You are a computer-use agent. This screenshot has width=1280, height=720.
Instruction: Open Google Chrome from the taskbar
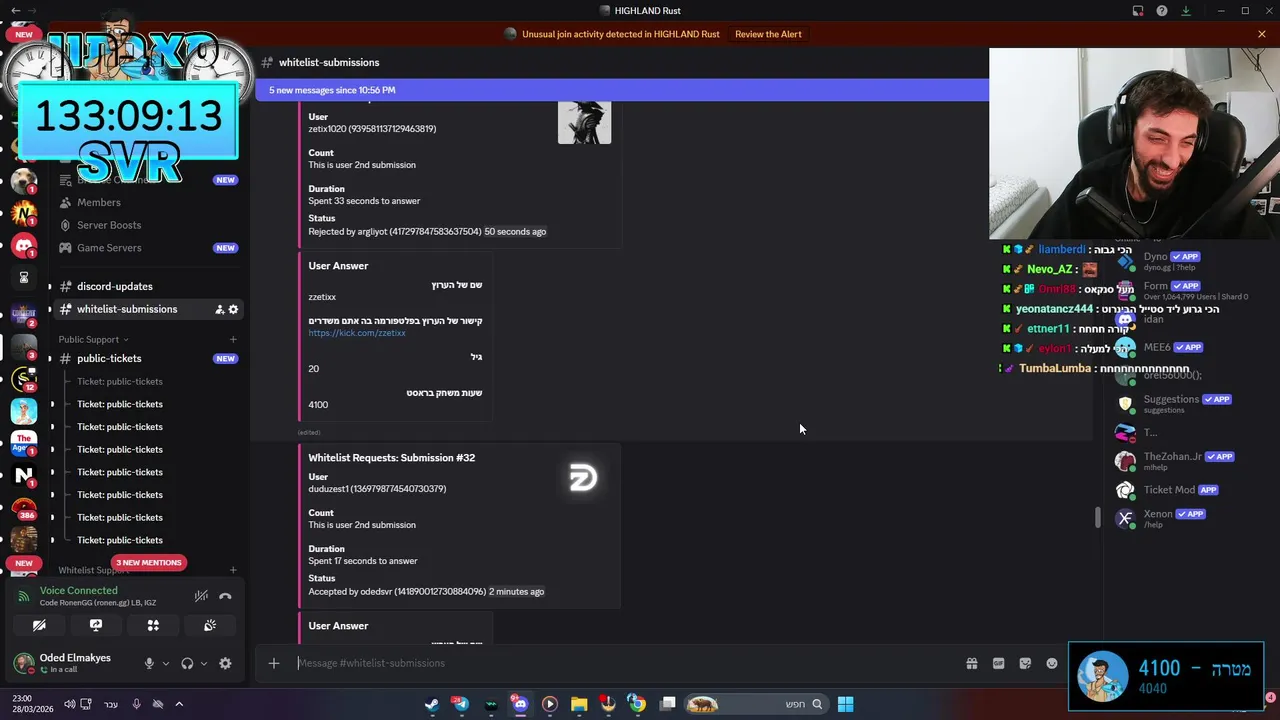coord(637,704)
